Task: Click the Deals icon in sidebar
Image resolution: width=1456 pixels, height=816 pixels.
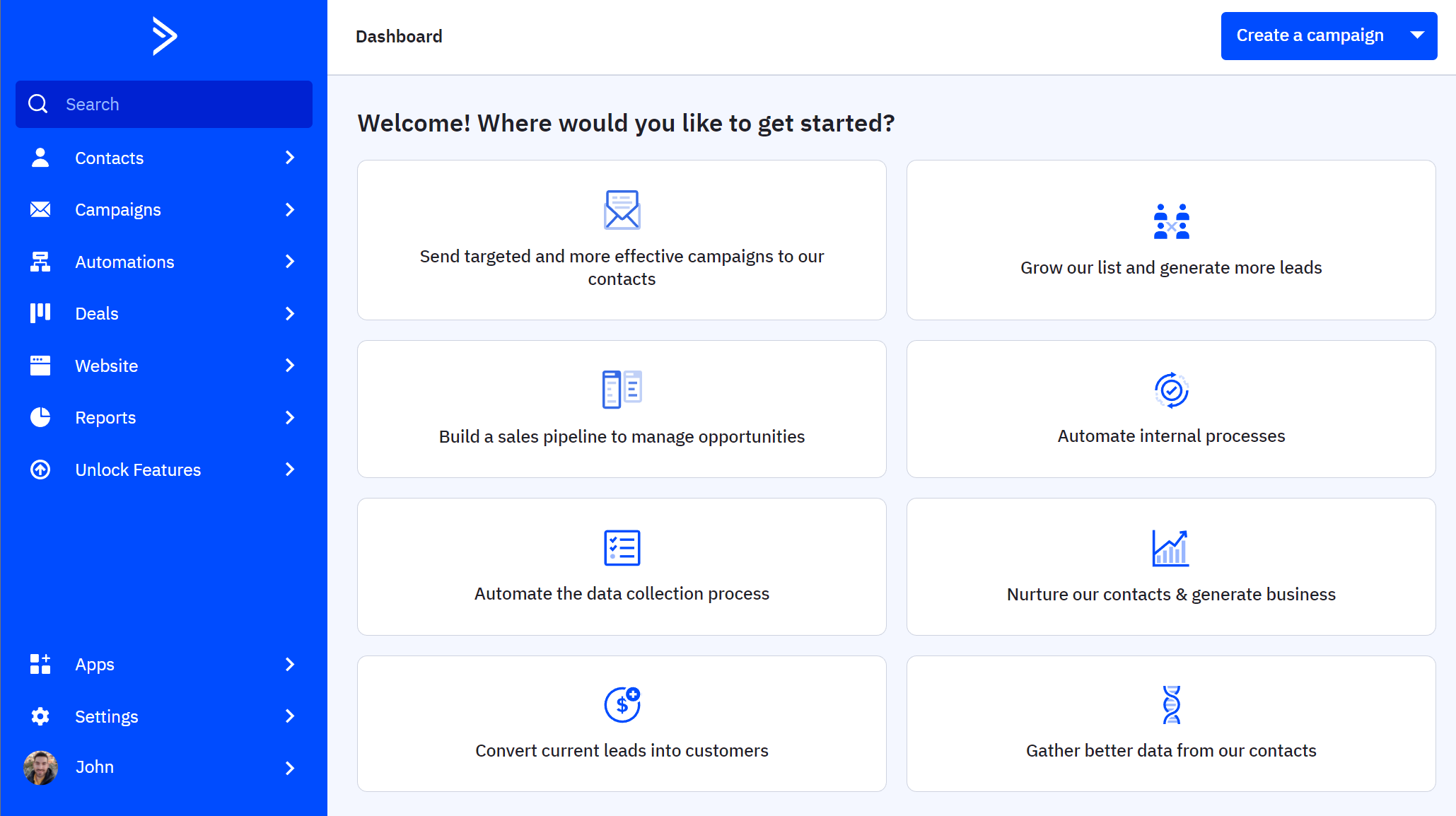Action: coord(40,313)
